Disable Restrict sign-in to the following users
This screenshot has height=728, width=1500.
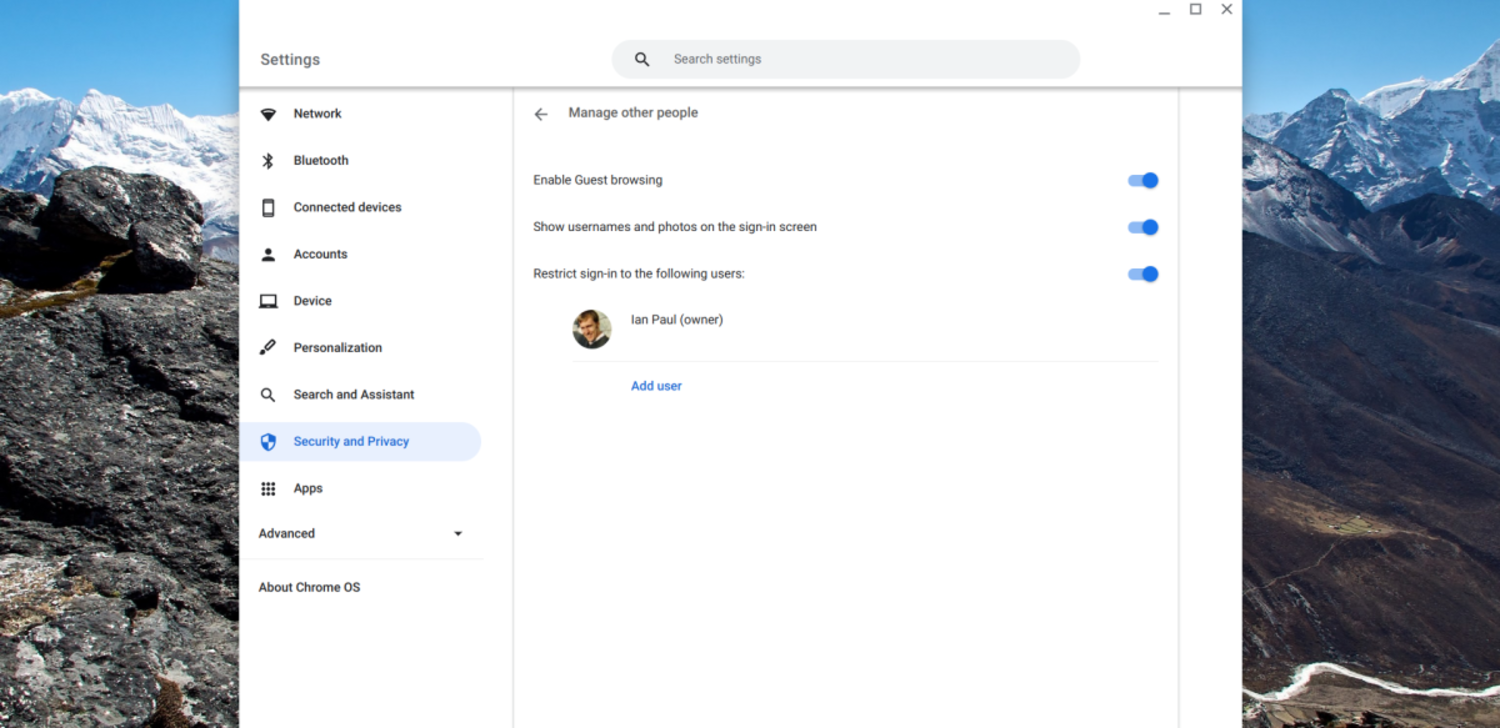tap(1143, 274)
